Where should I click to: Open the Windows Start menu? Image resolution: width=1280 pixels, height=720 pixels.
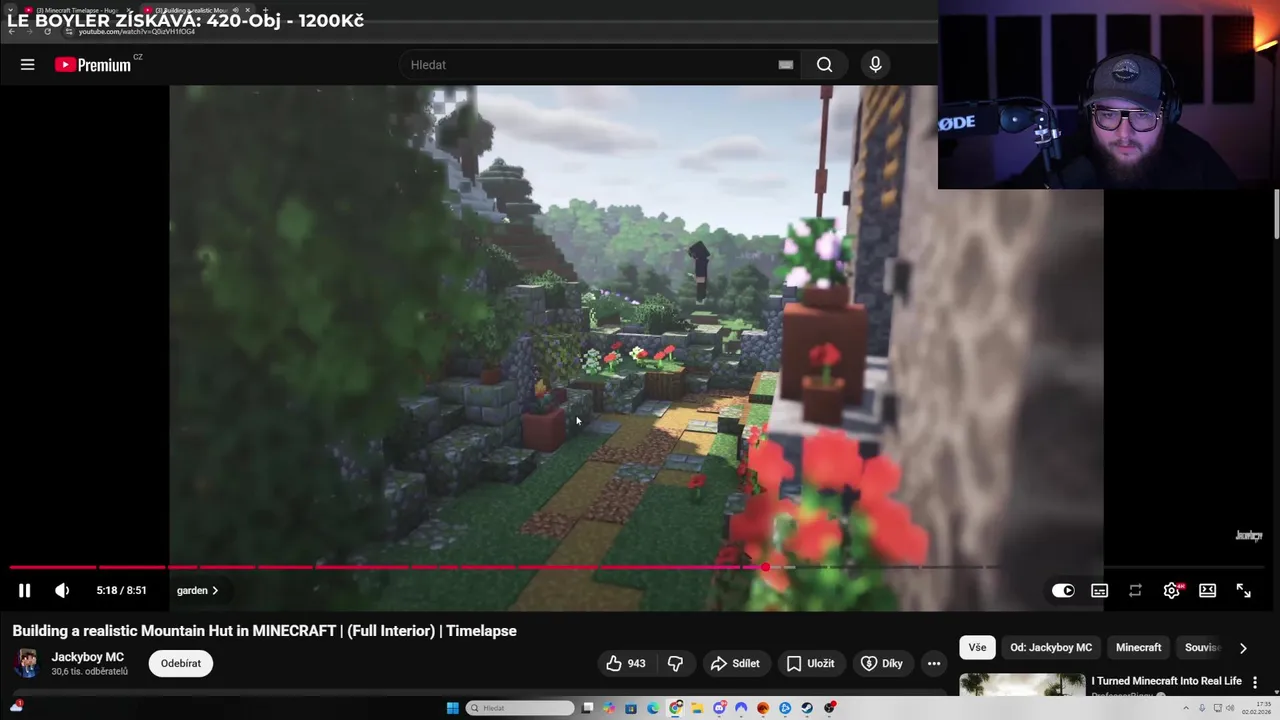point(452,708)
